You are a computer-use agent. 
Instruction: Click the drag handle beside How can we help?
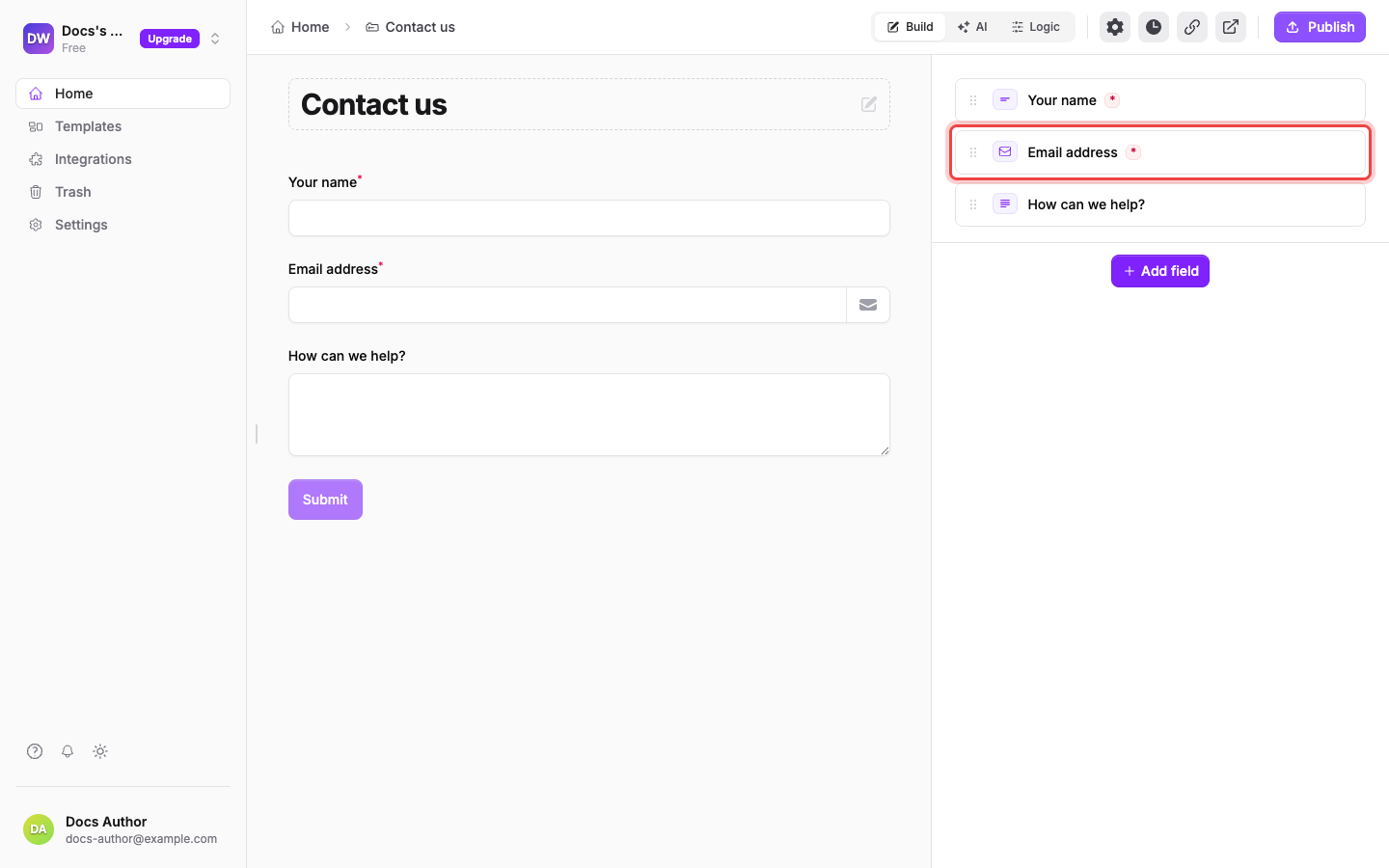point(973,204)
